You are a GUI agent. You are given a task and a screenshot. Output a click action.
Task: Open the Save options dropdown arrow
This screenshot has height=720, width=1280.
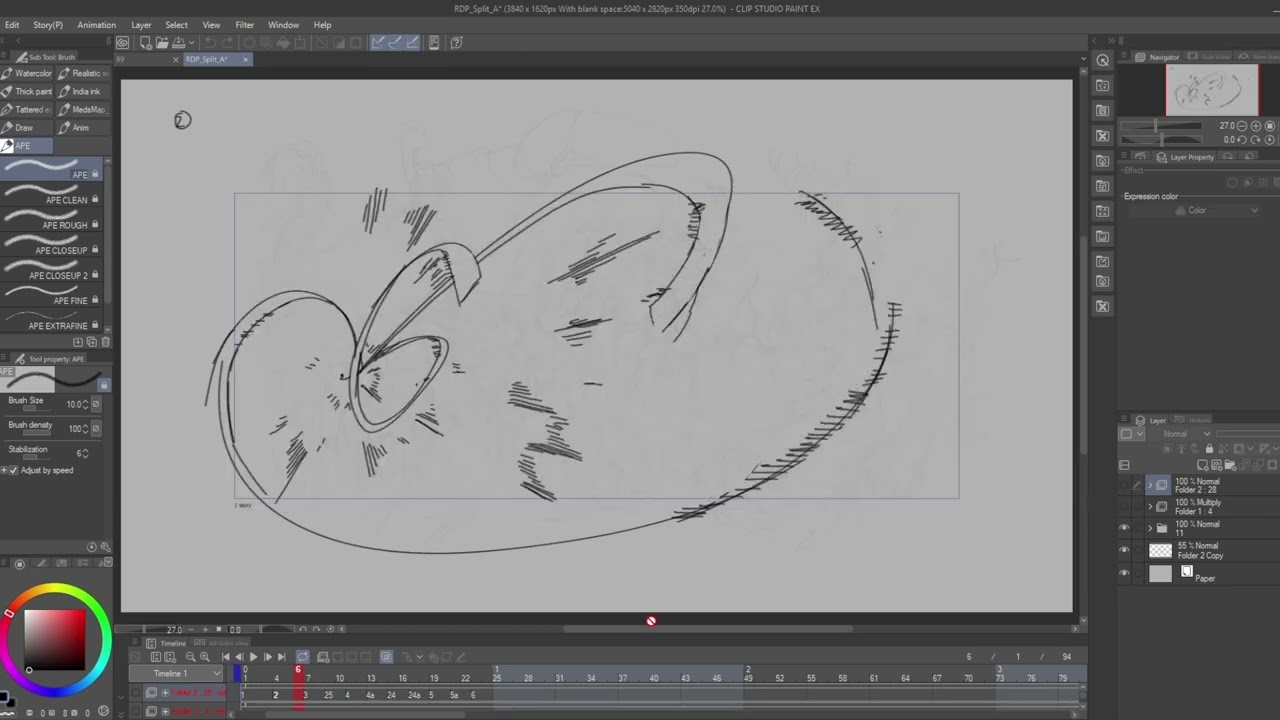coord(191,42)
